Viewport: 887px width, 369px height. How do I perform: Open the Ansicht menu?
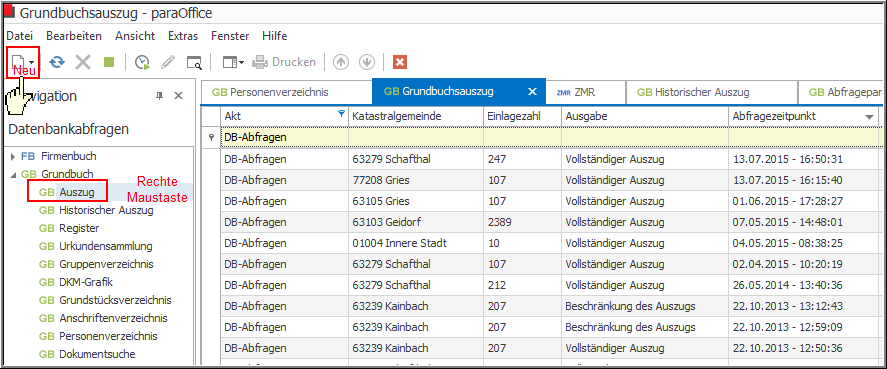135,36
